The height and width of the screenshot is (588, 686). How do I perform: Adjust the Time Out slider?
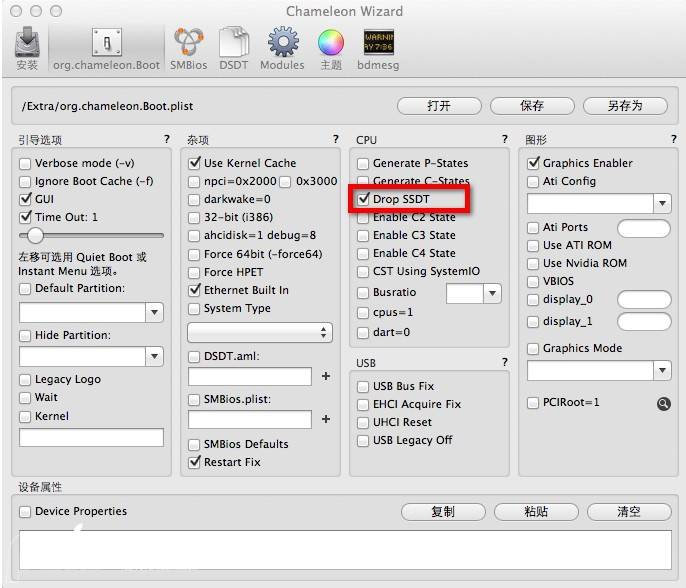pos(36,236)
